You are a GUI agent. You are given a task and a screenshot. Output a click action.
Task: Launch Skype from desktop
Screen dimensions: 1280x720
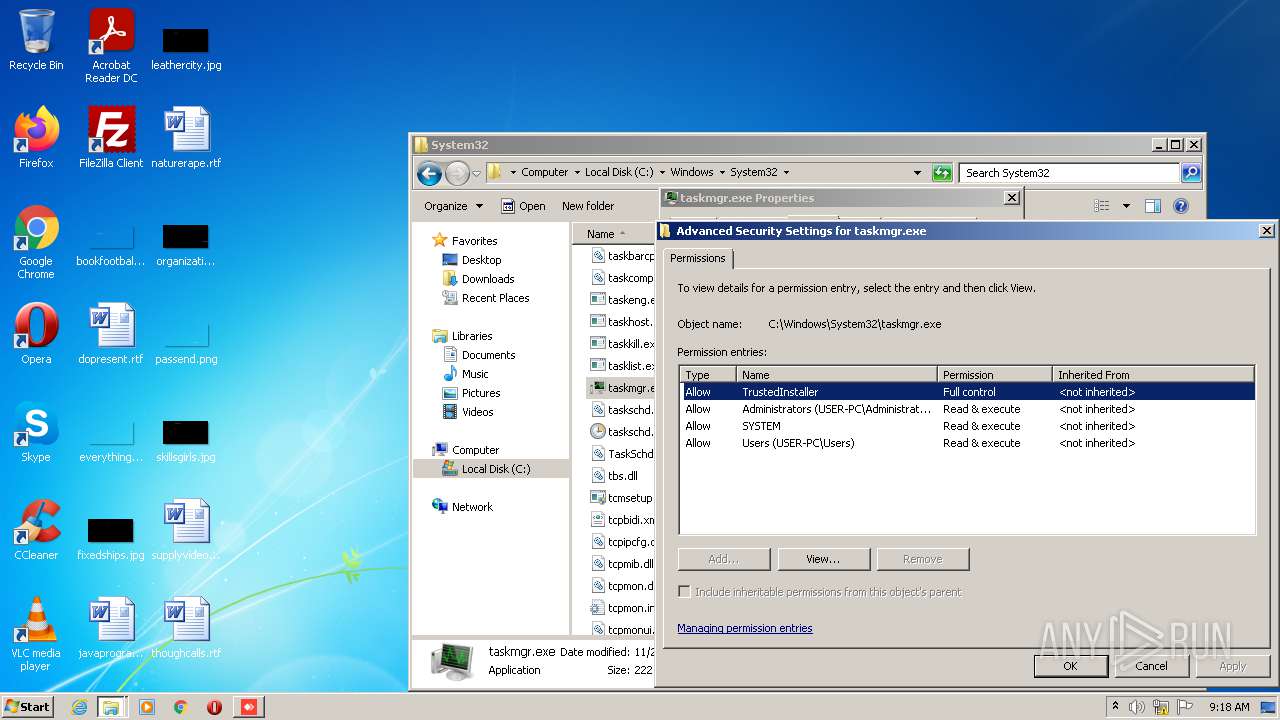click(x=36, y=431)
